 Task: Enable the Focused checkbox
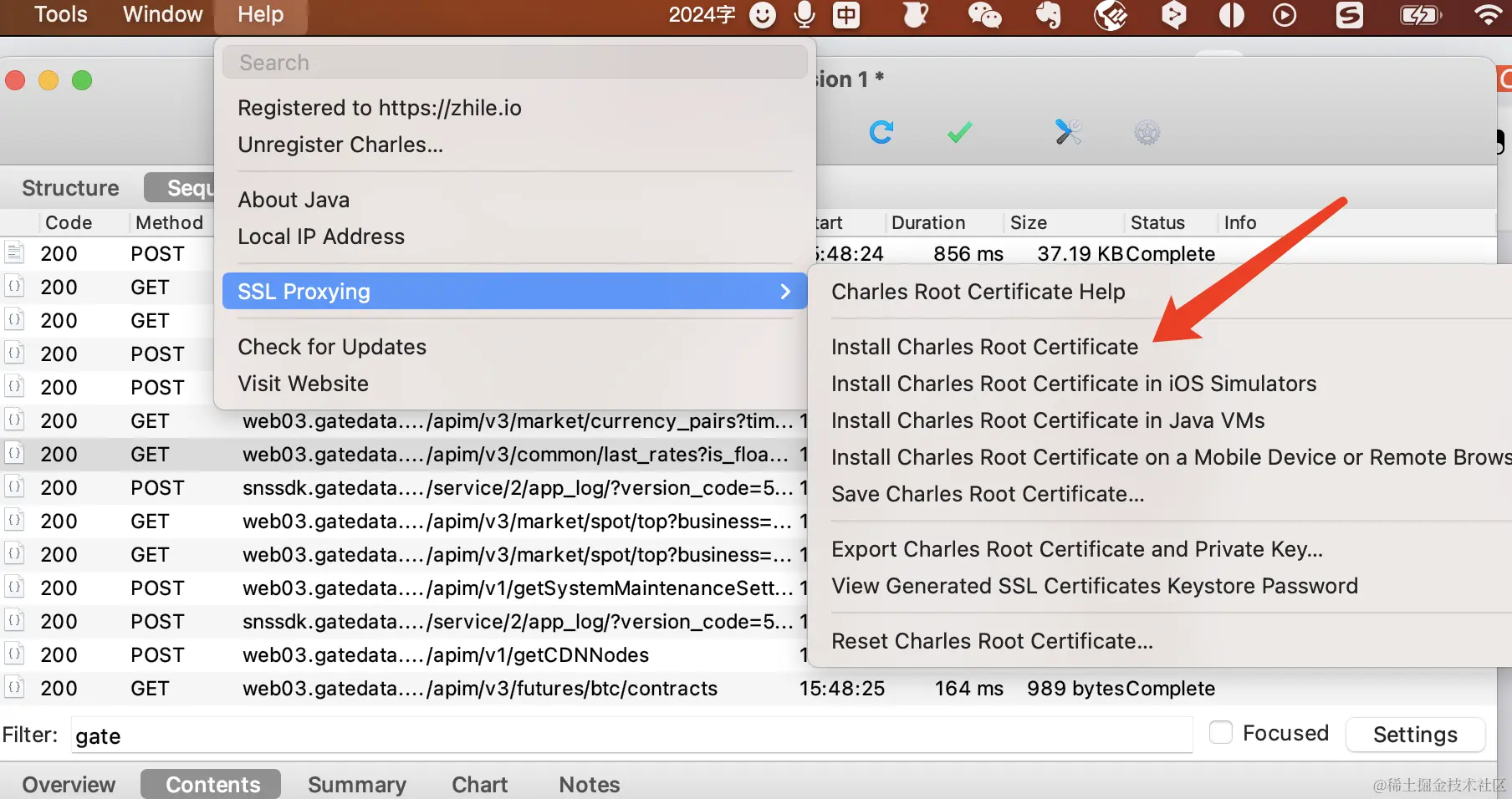[1221, 732]
